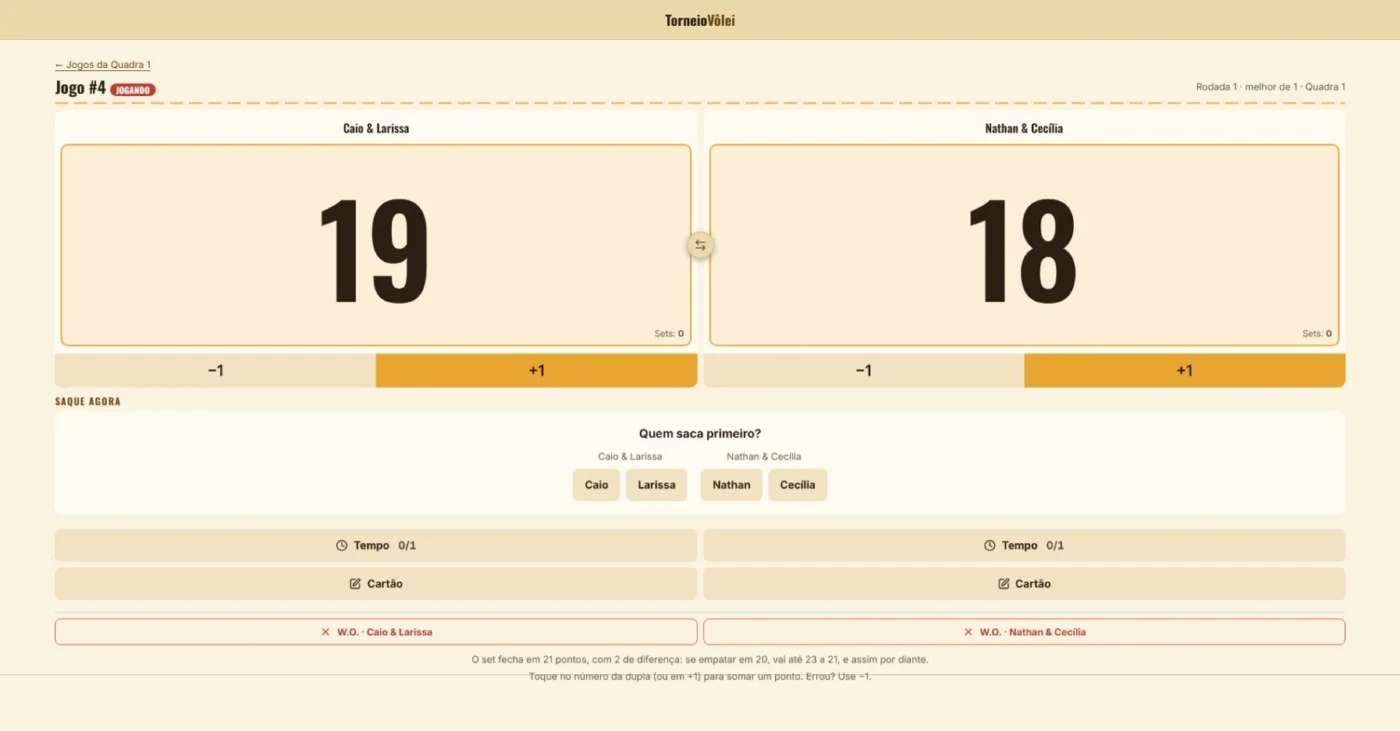Go back to Jogos da Quadra 1

[x=103, y=65]
